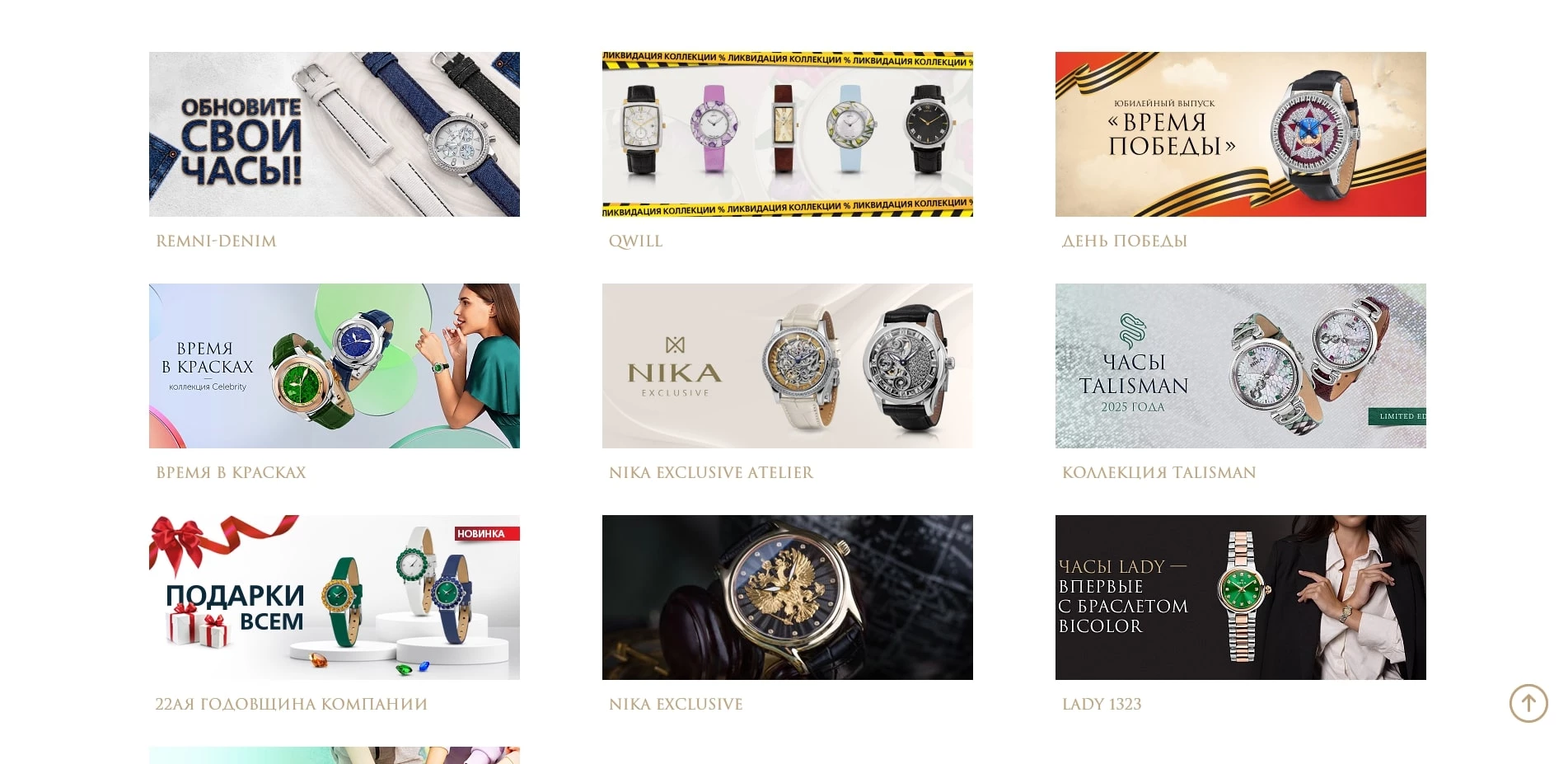Open the QWILL liquidation collection banner
Viewport: 1568px width, 764px height.
coord(788,134)
